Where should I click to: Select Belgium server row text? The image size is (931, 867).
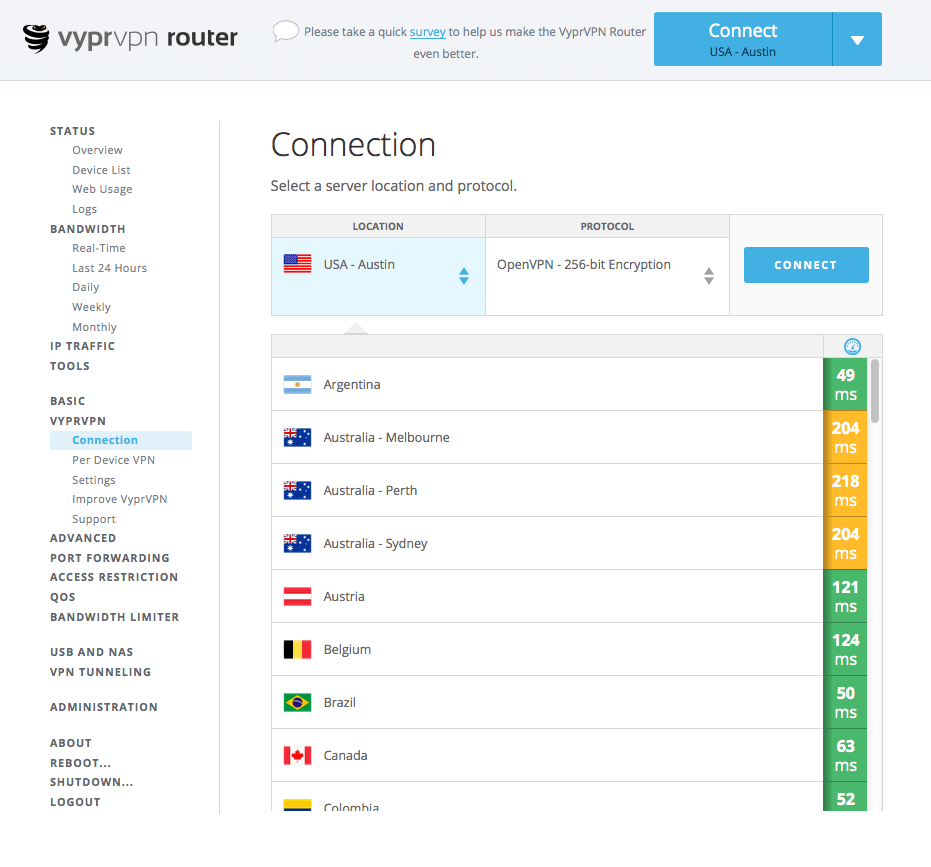[347, 650]
